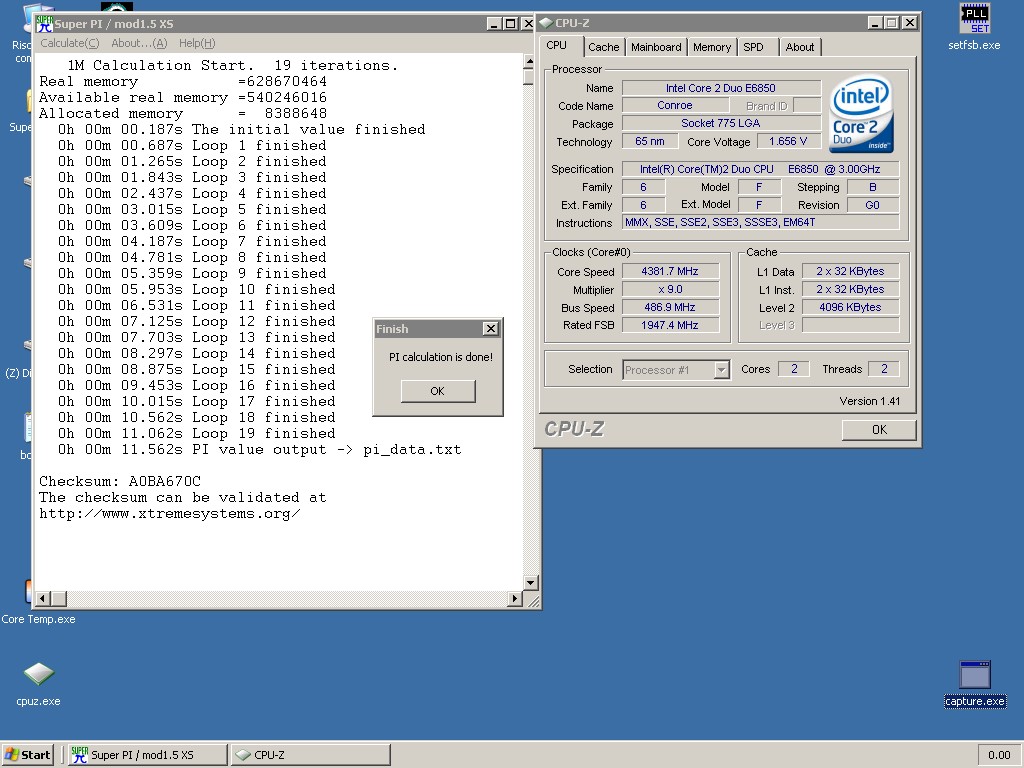Close the Finish dialog with X
The image size is (1024, 768).
pyautogui.click(x=491, y=328)
